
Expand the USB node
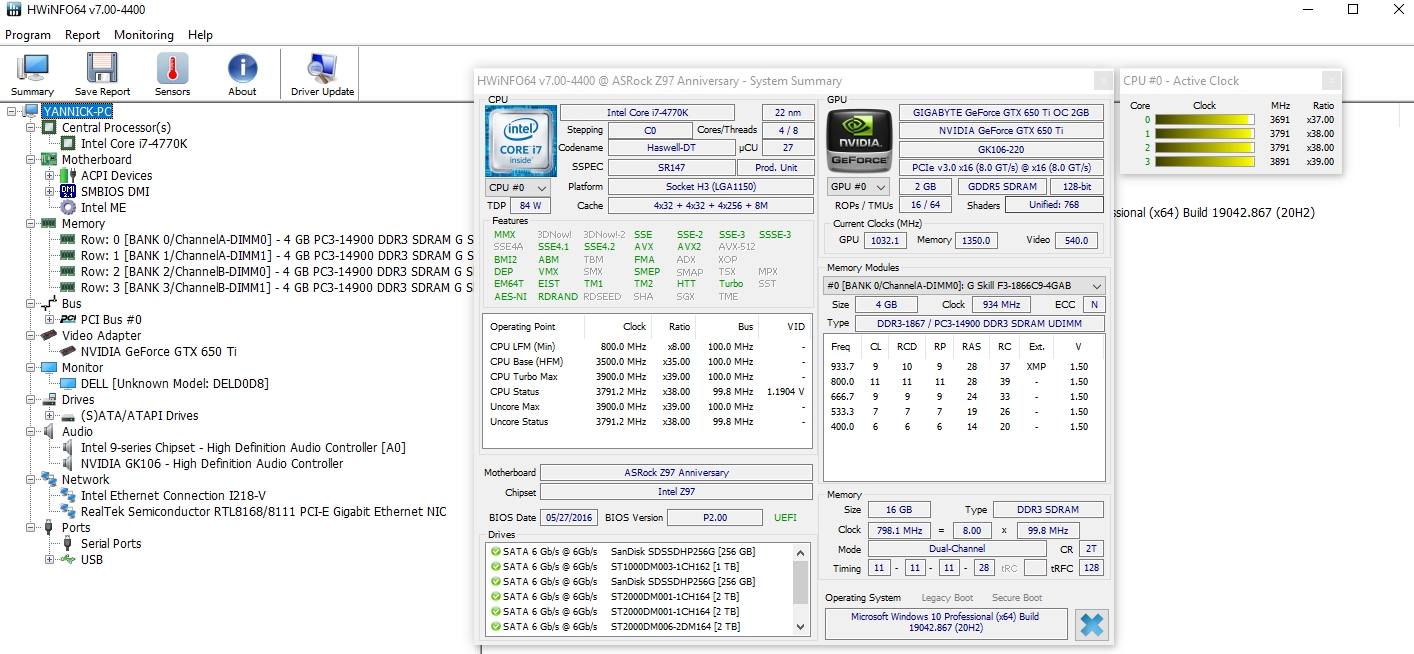click(x=49, y=559)
